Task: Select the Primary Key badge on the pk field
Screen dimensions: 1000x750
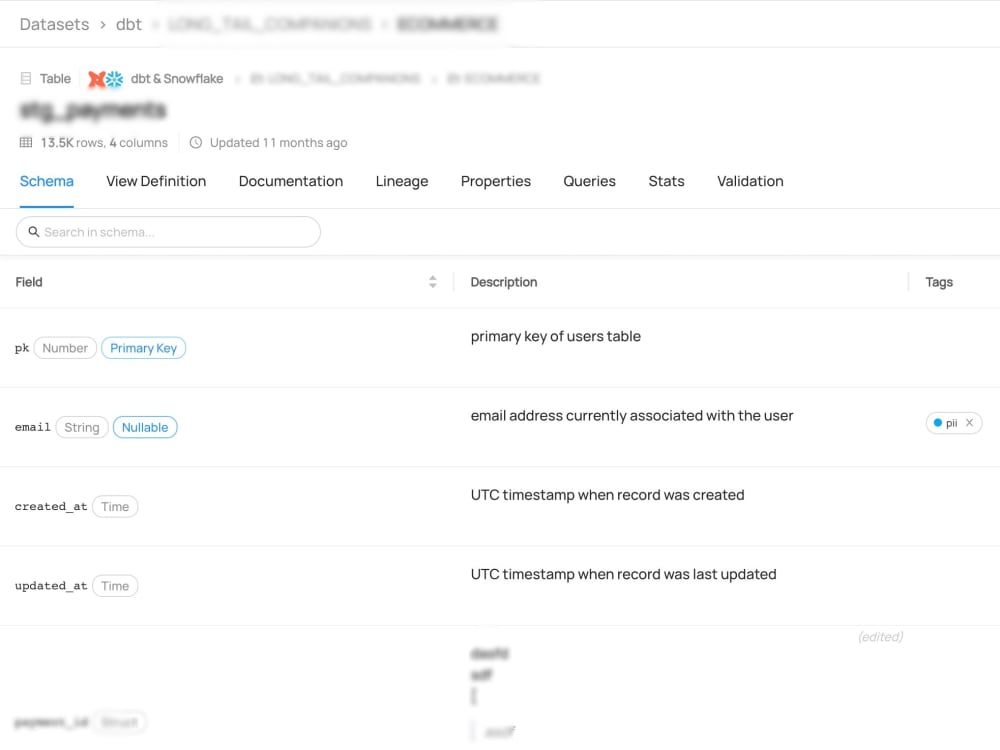Action: coord(143,347)
